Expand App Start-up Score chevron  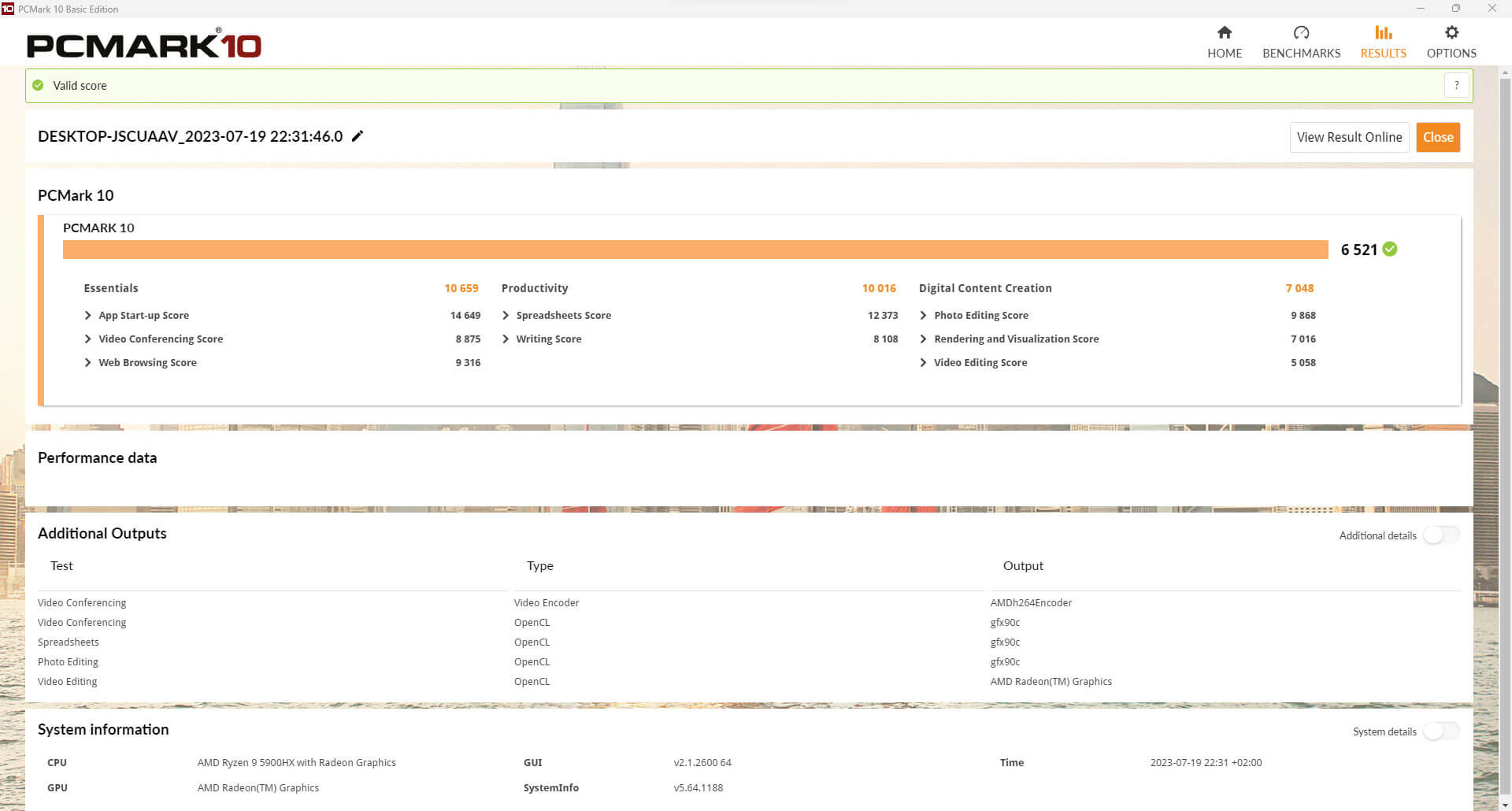(x=87, y=315)
